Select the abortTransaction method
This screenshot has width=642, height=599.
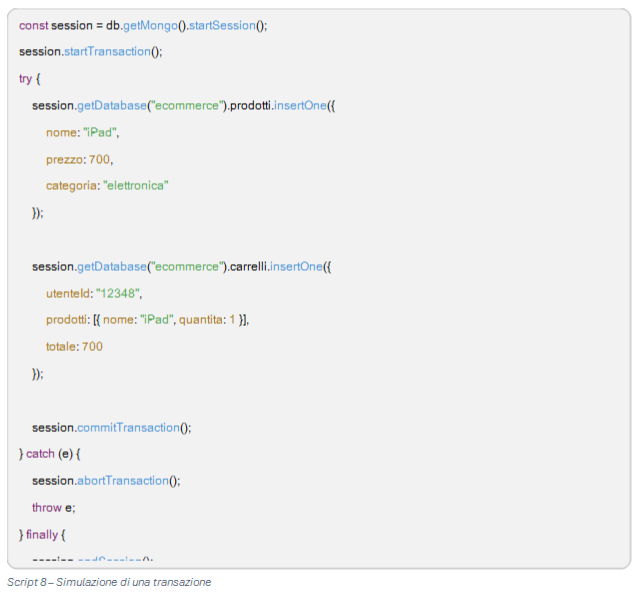tap(123, 481)
